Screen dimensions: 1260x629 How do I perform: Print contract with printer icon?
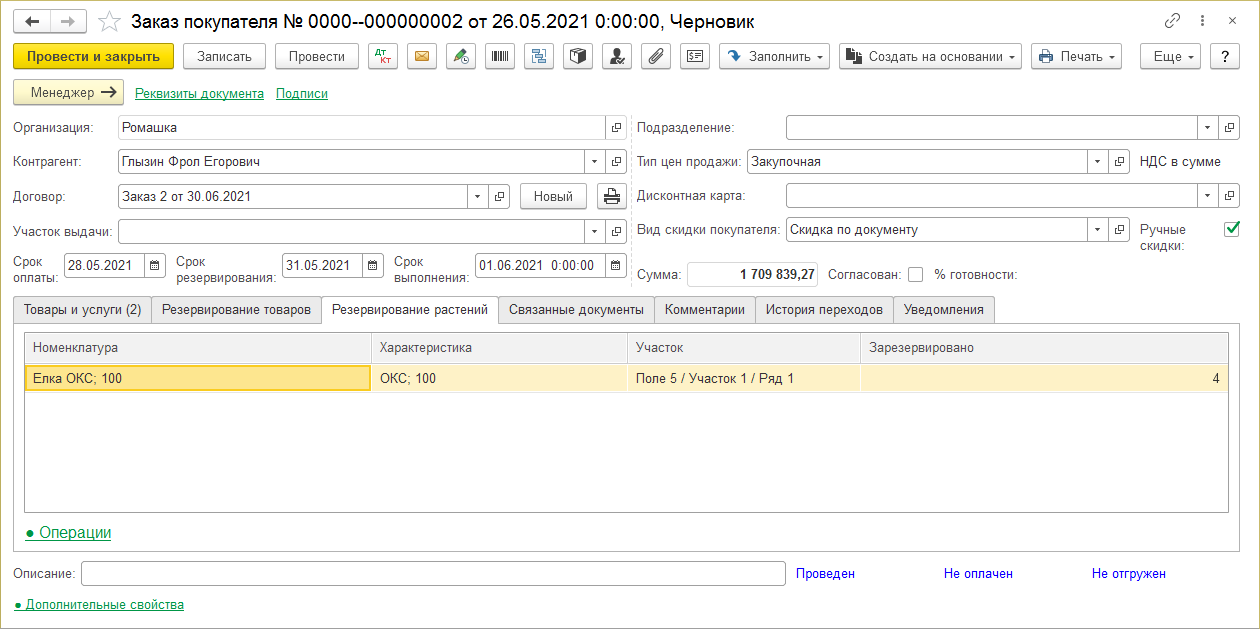click(x=612, y=197)
